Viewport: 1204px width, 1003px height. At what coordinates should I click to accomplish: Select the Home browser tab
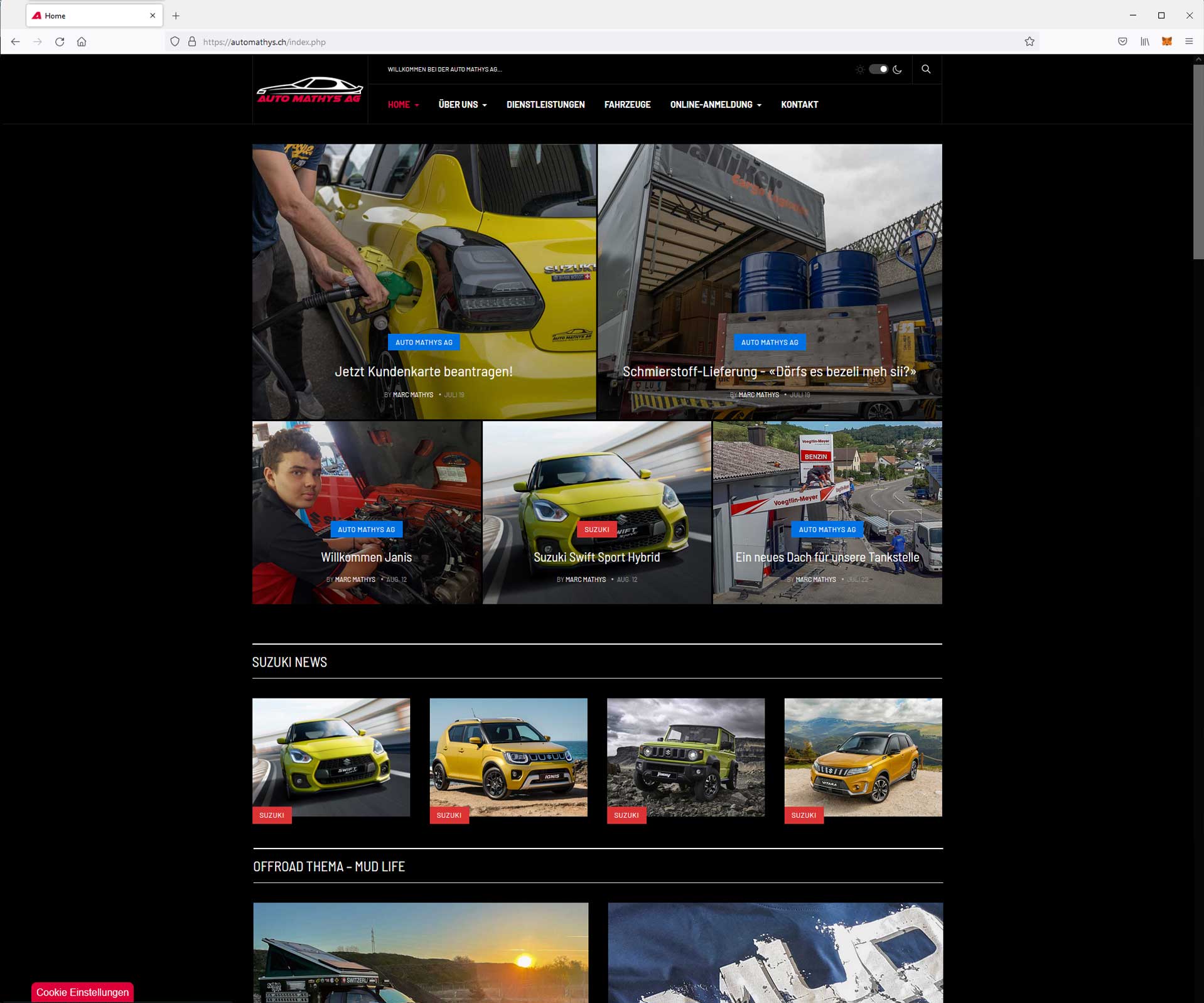click(94, 16)
